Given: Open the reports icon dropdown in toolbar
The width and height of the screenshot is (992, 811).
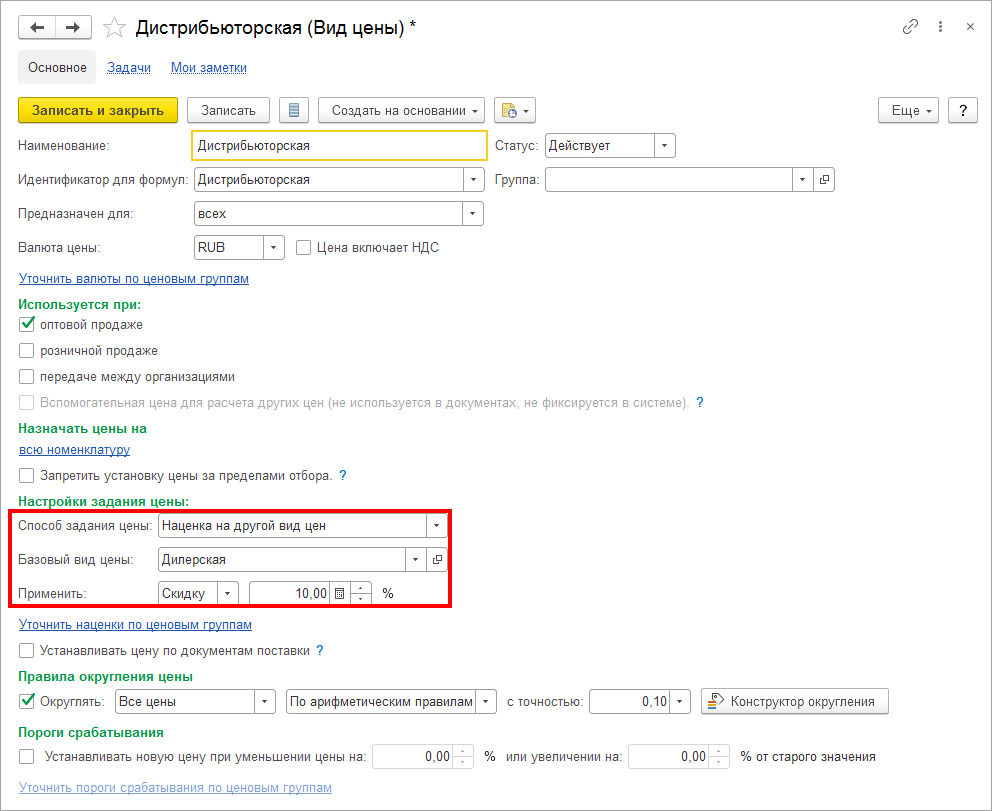Looking at the screenshot, I should tap(515, 111).
